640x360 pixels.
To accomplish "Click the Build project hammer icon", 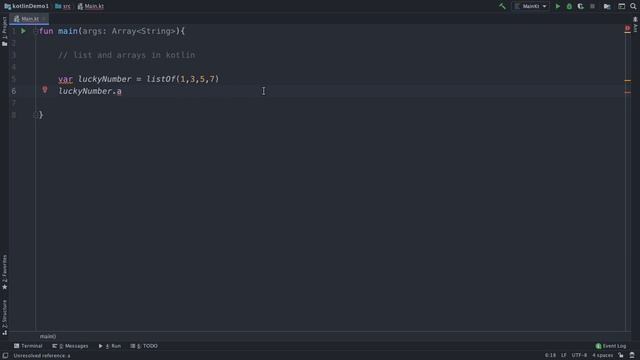I will point(502,6).
